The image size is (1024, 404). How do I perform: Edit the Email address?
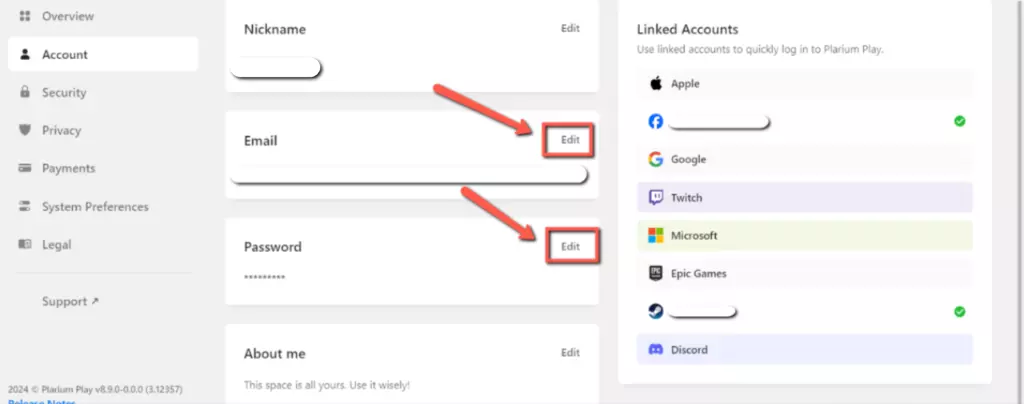570,140
